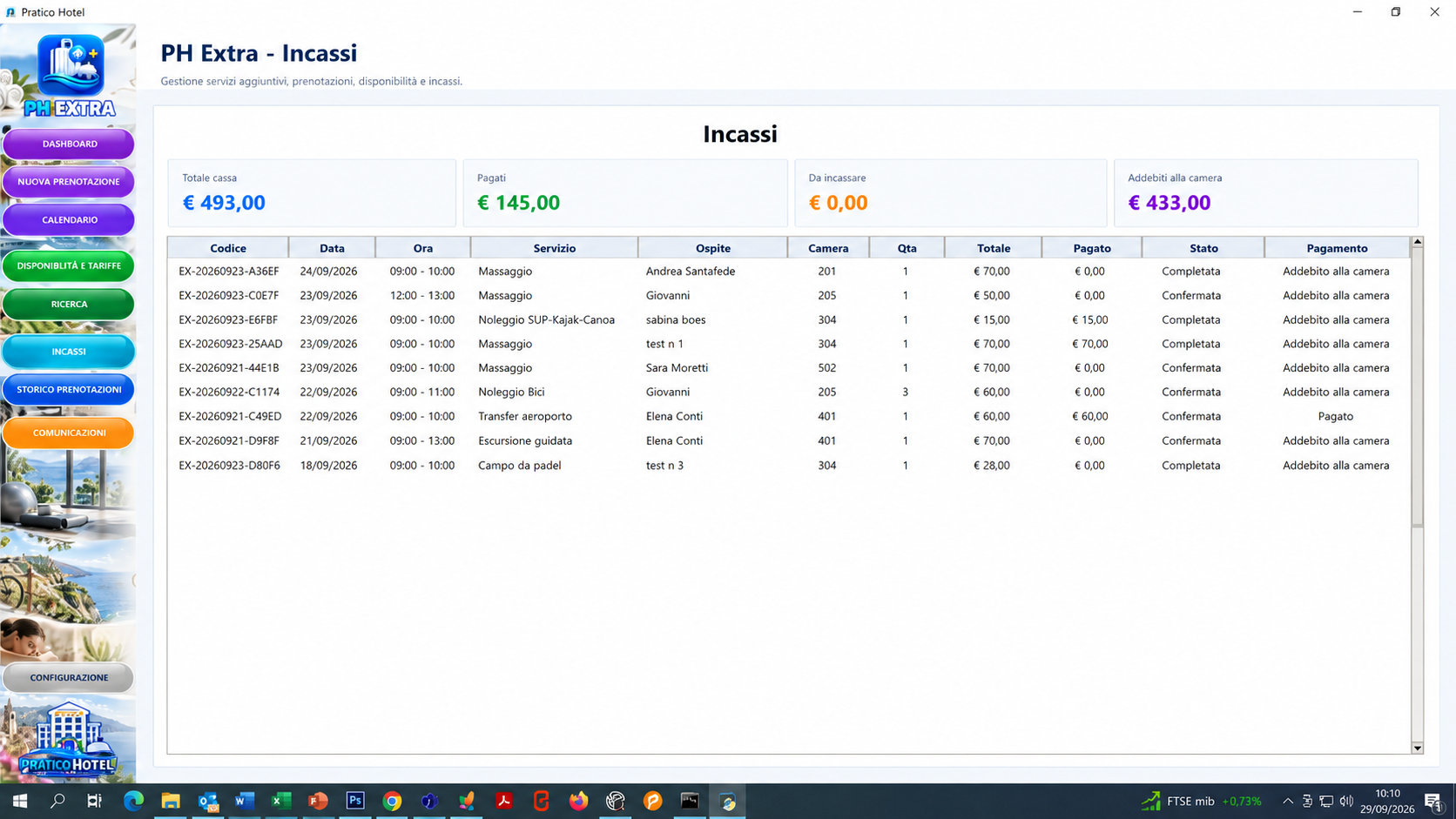Open Adobe Acrobat from the taskbar
Image resolution: width=1456 pixels, height=819 pixels.
click(x=503, y=801)
